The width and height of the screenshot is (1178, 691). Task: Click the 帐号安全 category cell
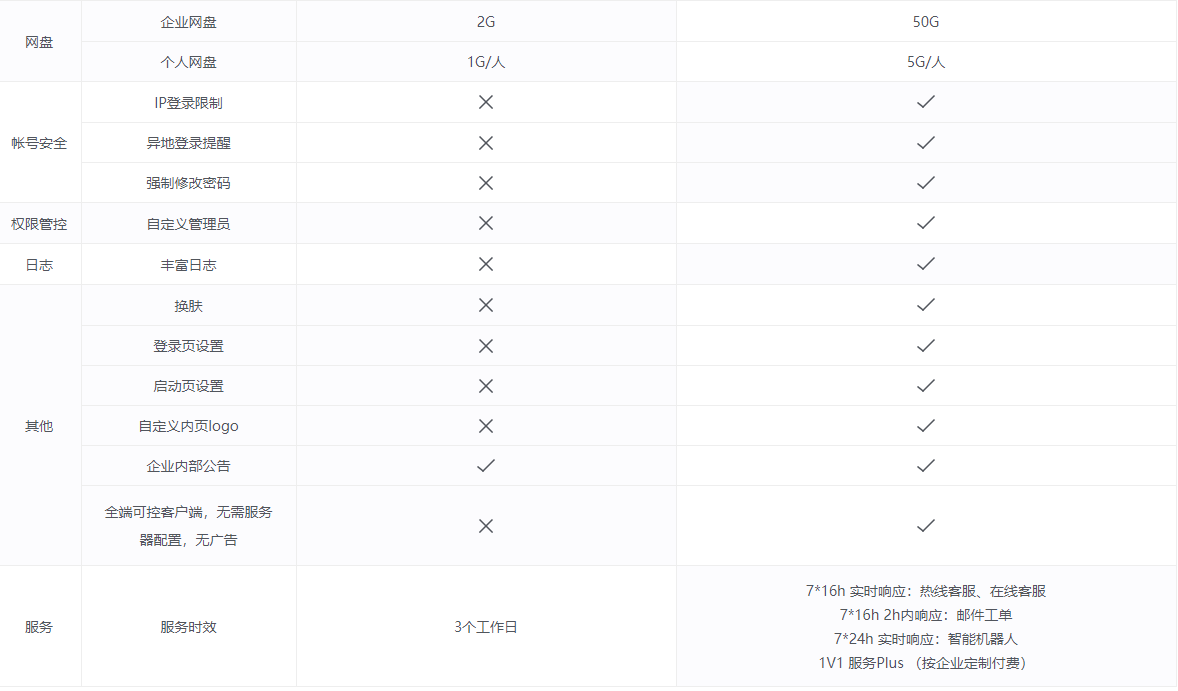(x=39, y=143)
